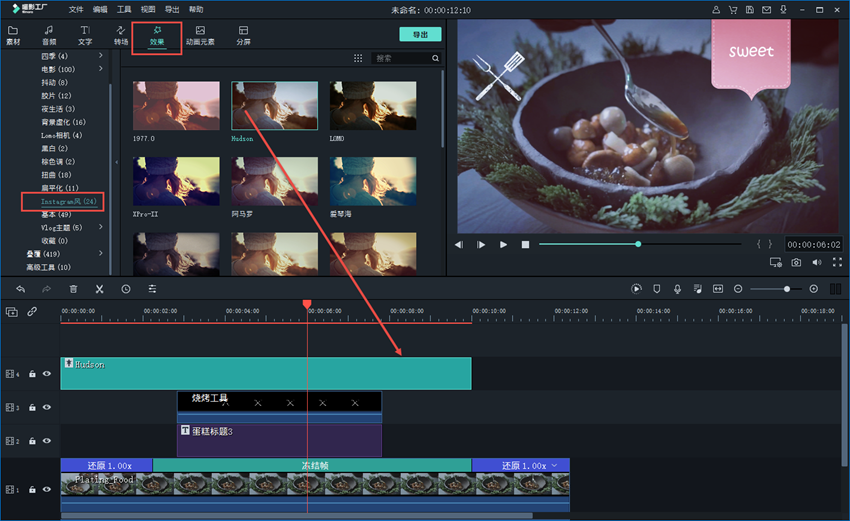Screen dimensions: 850x521
Task: Click the timeline zoom slider handle
Action: (x=787, y=289)
